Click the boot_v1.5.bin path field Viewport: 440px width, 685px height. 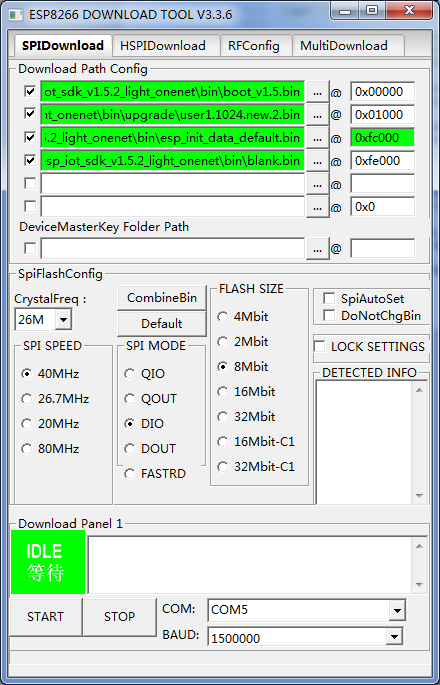[173, 92]
